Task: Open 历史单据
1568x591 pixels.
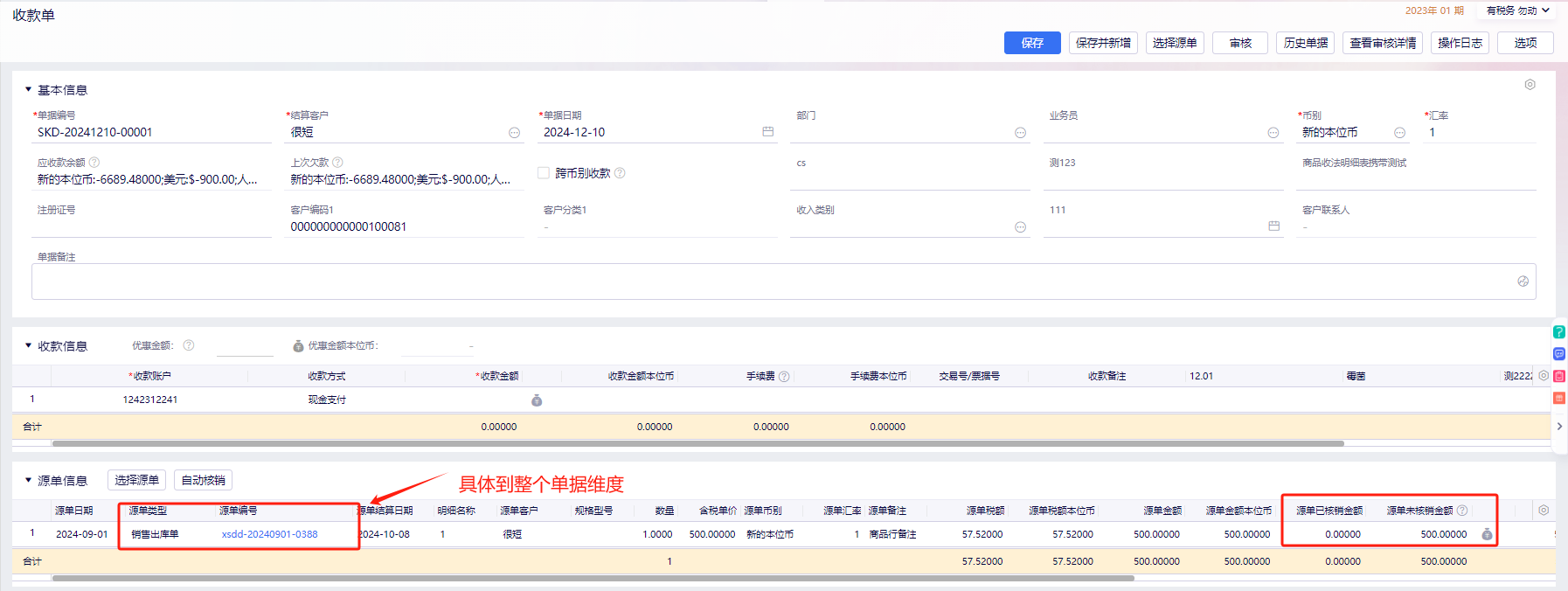Action: [1306, 43]
